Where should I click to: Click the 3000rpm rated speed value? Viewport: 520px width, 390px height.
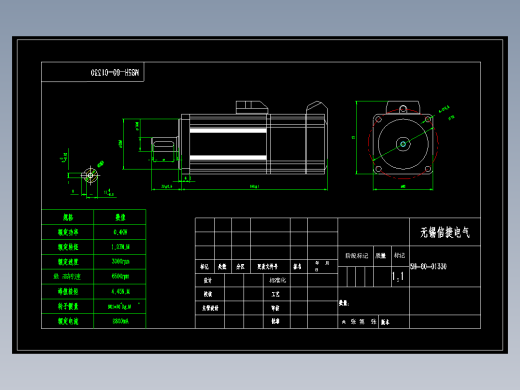click(120, 261)
